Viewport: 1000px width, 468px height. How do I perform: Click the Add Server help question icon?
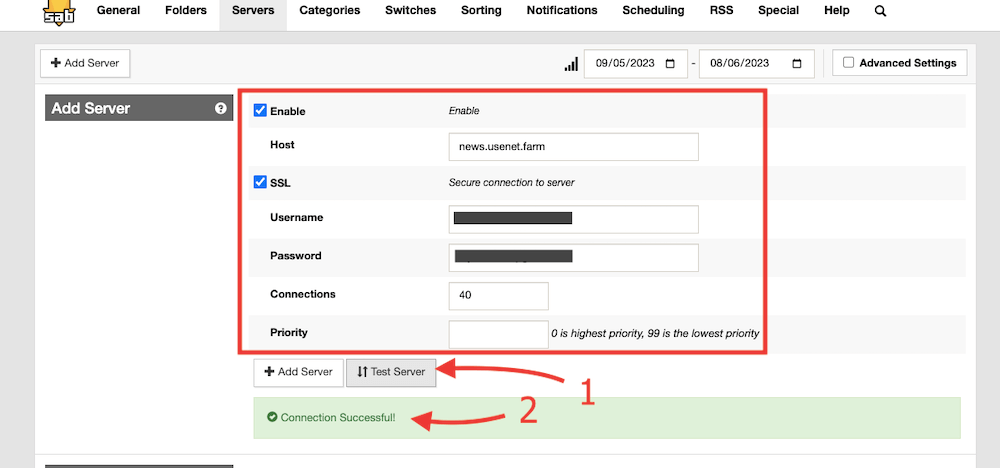221,109
